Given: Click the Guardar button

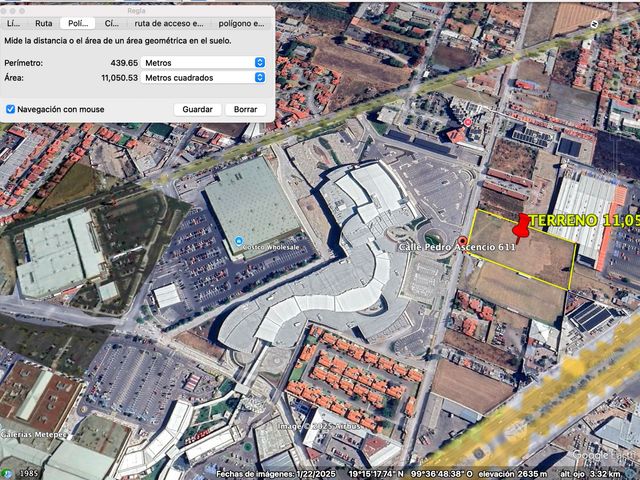Looking at the screenshot, I should pyautogui.click(x=198, y=109).
